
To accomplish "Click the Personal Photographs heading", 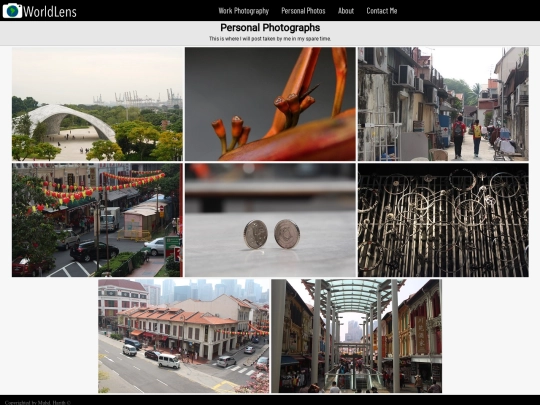I will coord(270,28).
